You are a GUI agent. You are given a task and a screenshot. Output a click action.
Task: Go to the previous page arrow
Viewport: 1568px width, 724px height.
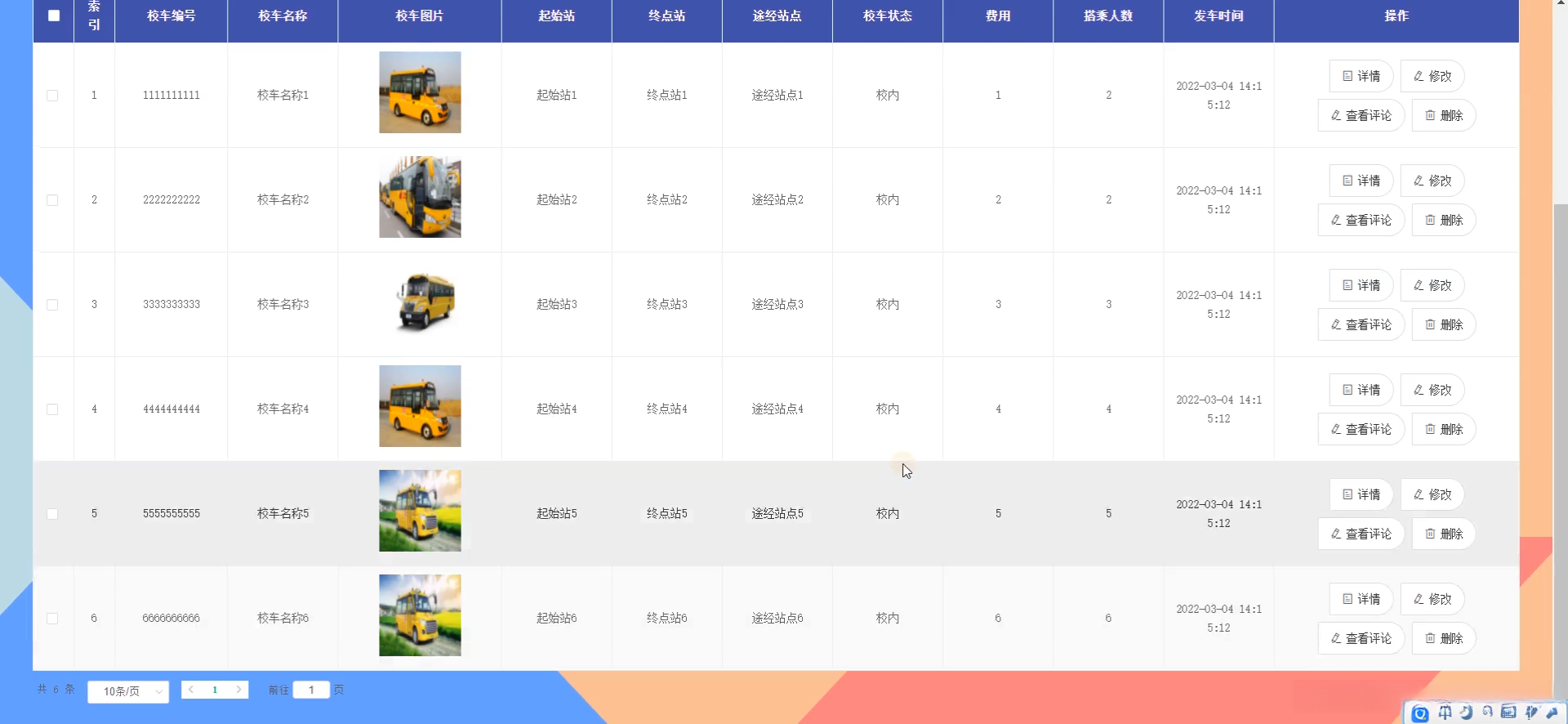click(x=191, y=690)
